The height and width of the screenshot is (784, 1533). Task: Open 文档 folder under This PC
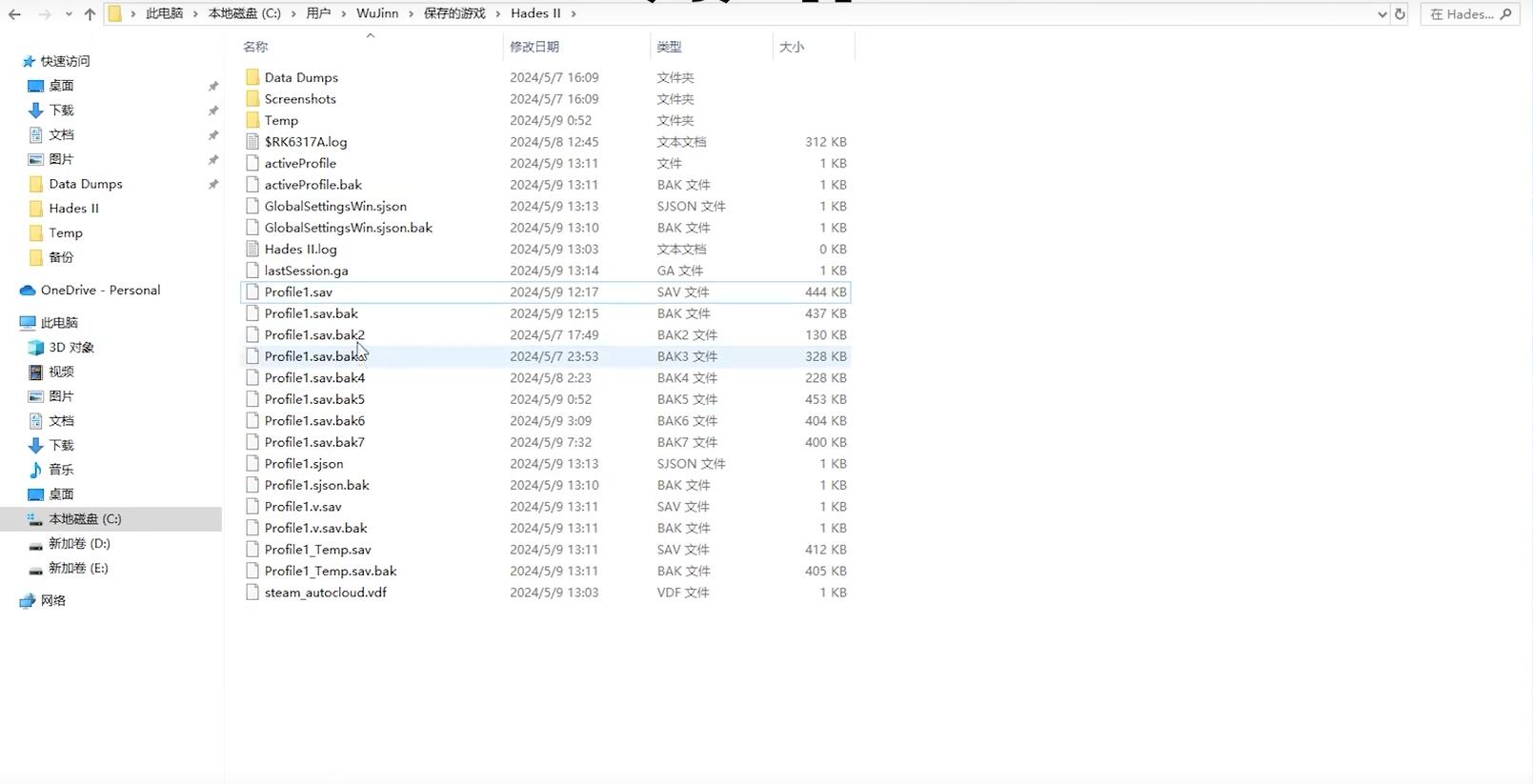pos(61,421)
